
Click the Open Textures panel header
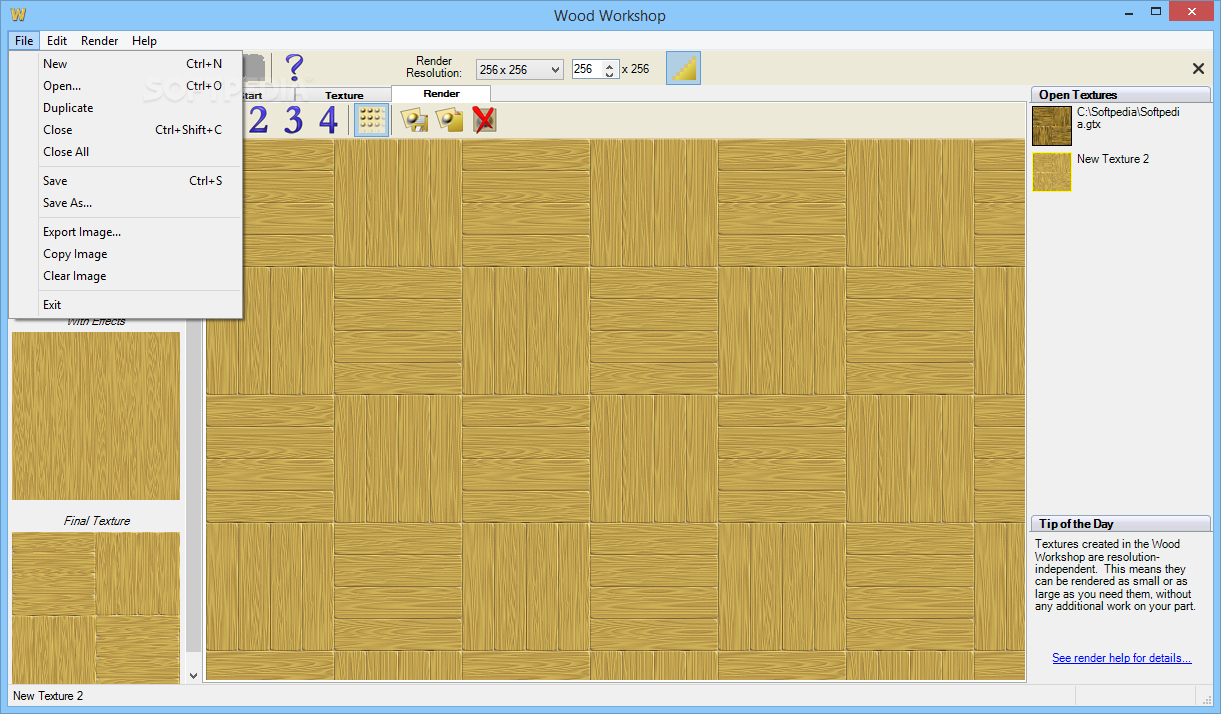point(1121,95)
